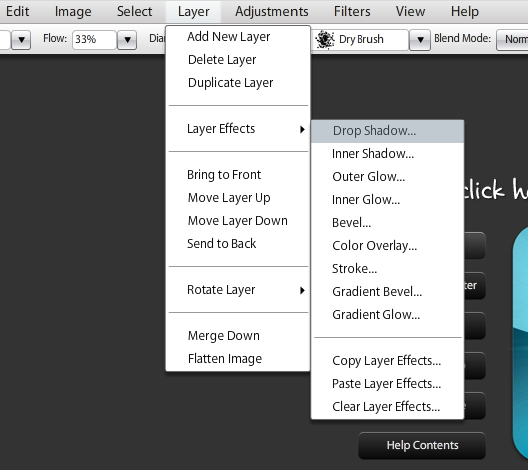Image resolution: width=528 pixels, height=470 pixels.
Task: Open the Dry Brush preset dropdown arrow
Action: [420, 40]
